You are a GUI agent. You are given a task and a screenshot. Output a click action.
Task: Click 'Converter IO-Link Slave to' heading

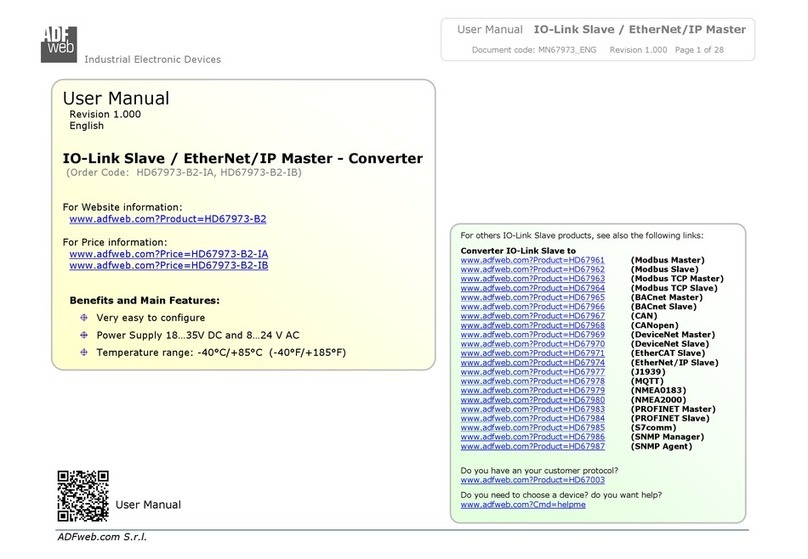(518, 251)
